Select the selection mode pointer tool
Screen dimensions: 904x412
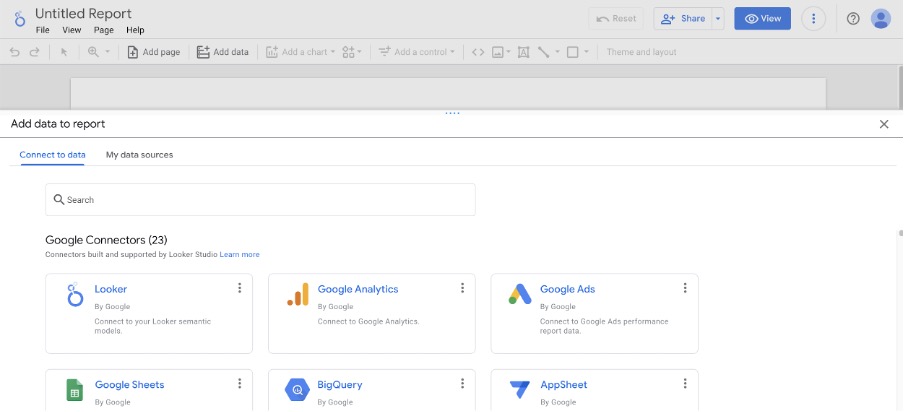tap(64, 52)
